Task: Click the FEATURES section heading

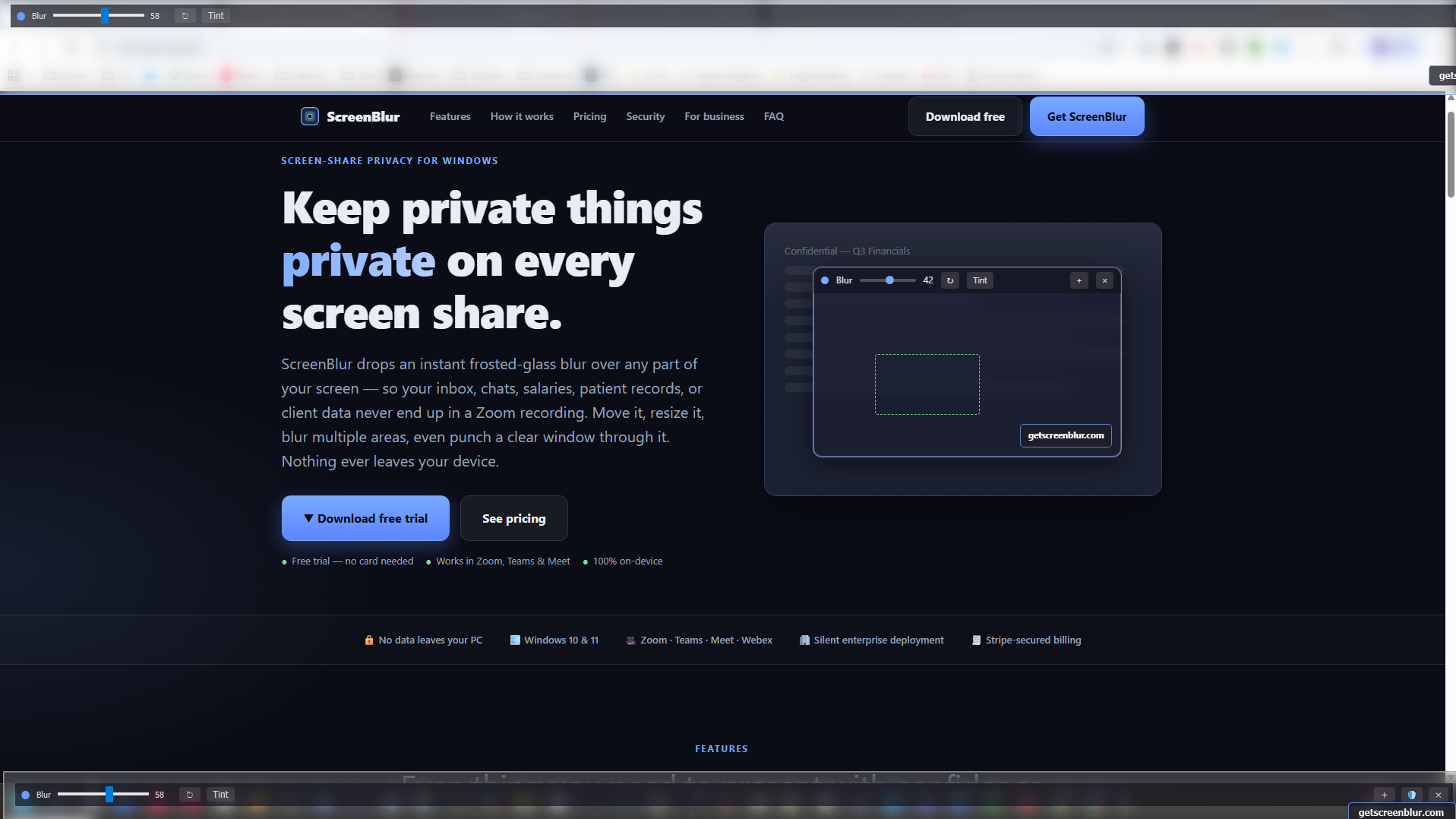Action: 722,749
